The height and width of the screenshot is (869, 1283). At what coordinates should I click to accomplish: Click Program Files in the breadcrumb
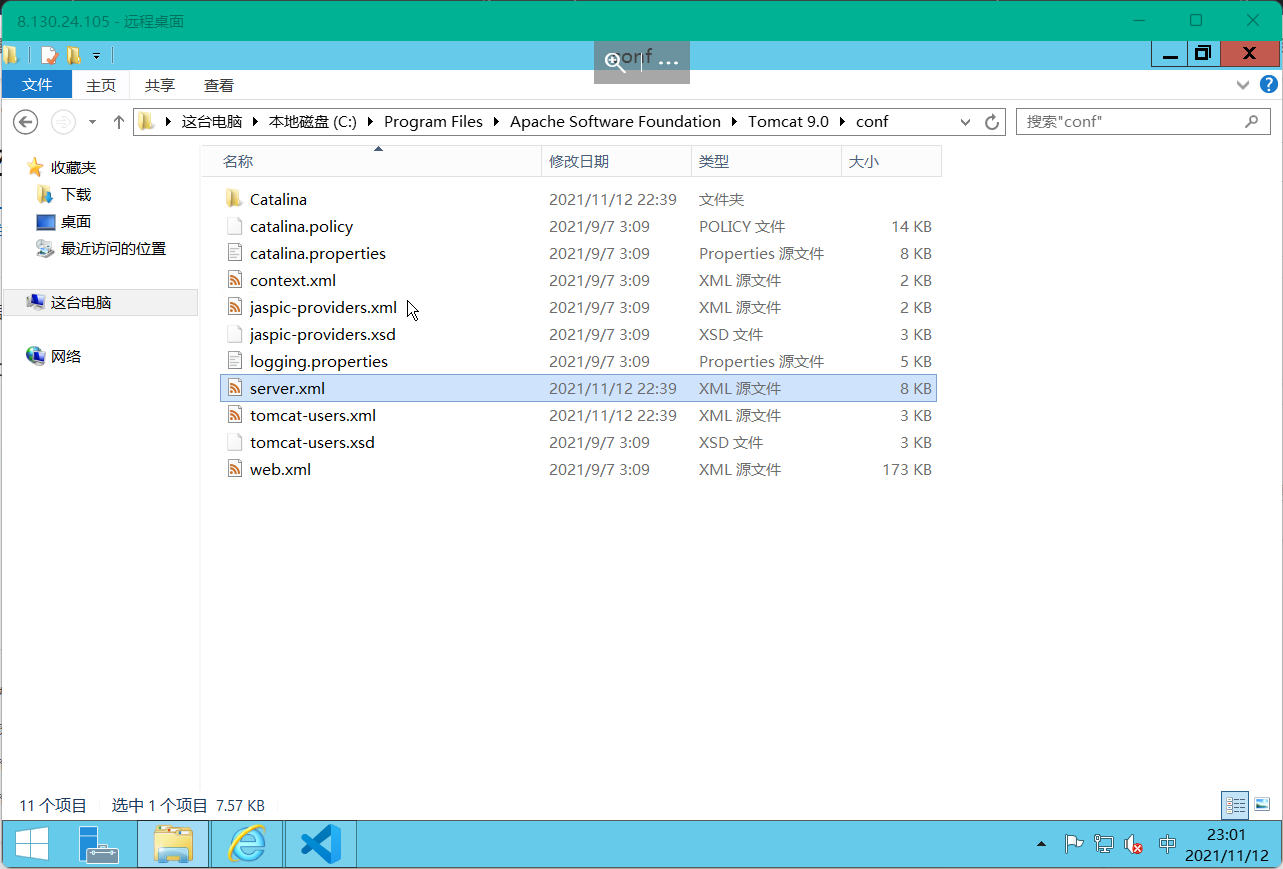433,122
